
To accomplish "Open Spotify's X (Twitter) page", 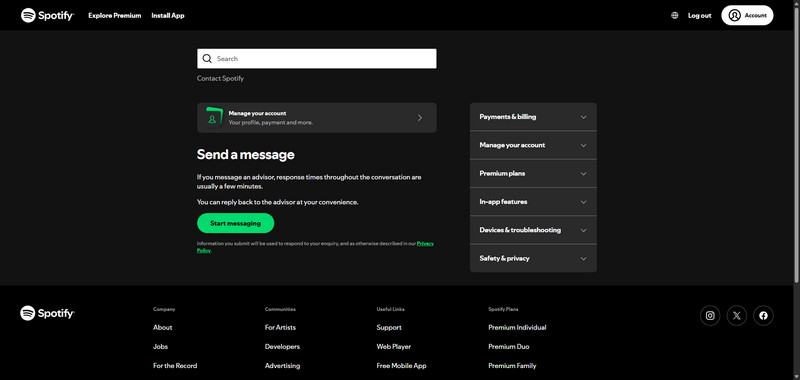I will click(737, 316).
